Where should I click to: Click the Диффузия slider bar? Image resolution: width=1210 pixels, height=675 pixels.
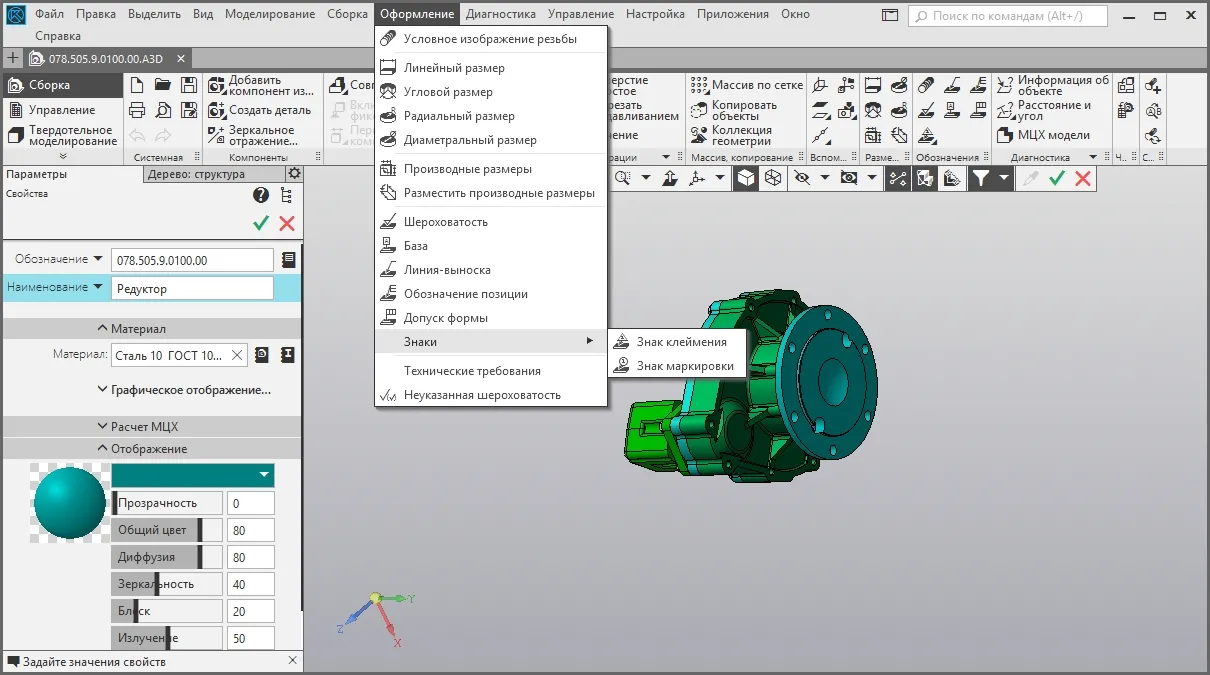[x=167, y=557]
